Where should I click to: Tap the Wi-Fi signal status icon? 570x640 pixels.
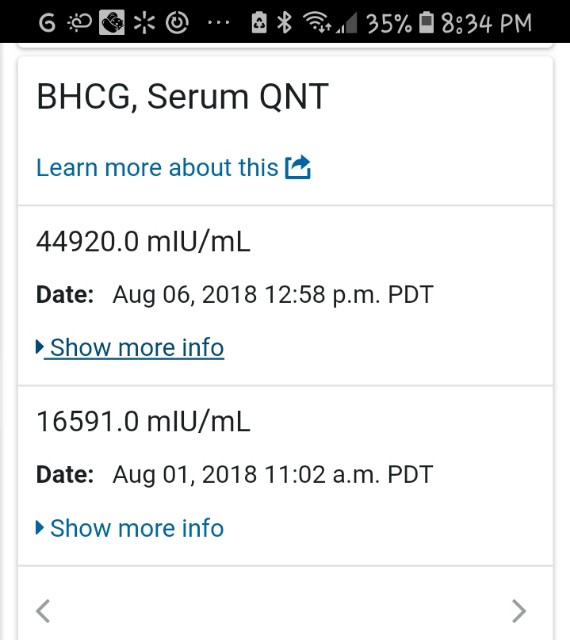click(316, 22)
